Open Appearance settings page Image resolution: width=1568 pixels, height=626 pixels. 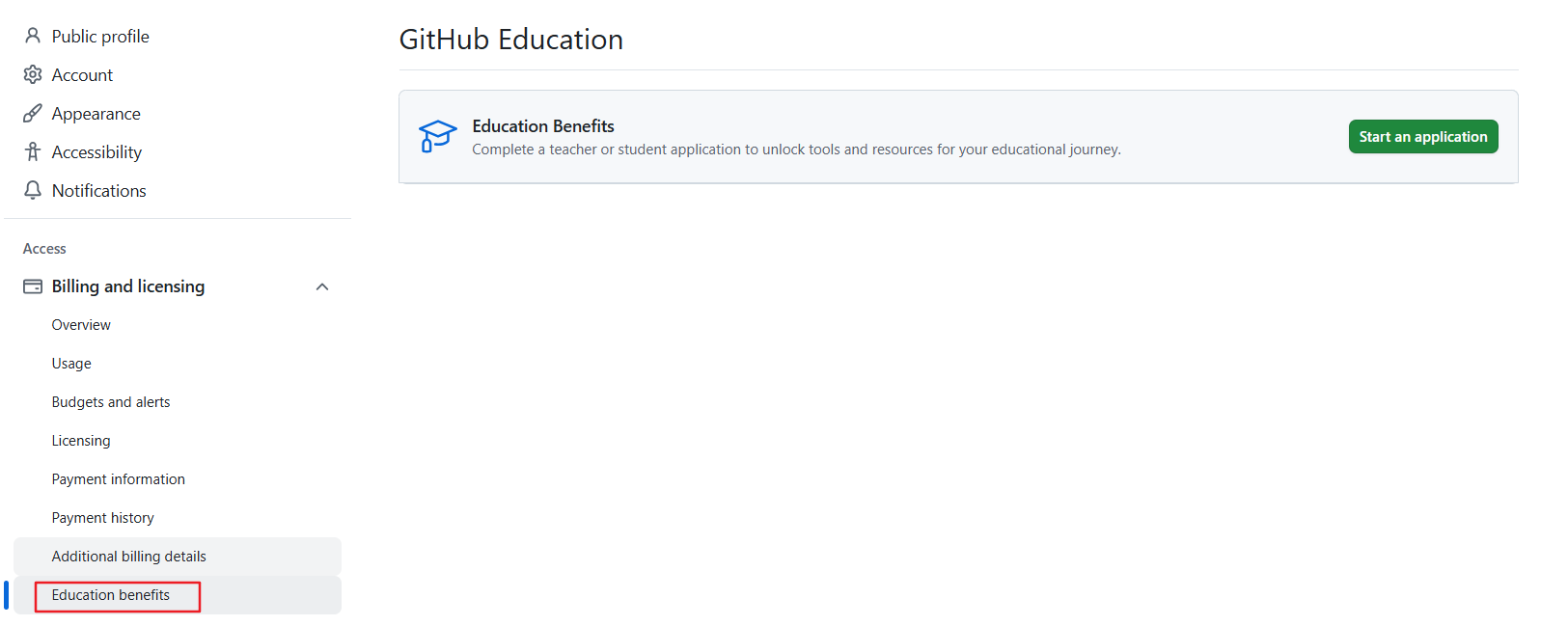(96, 114)
